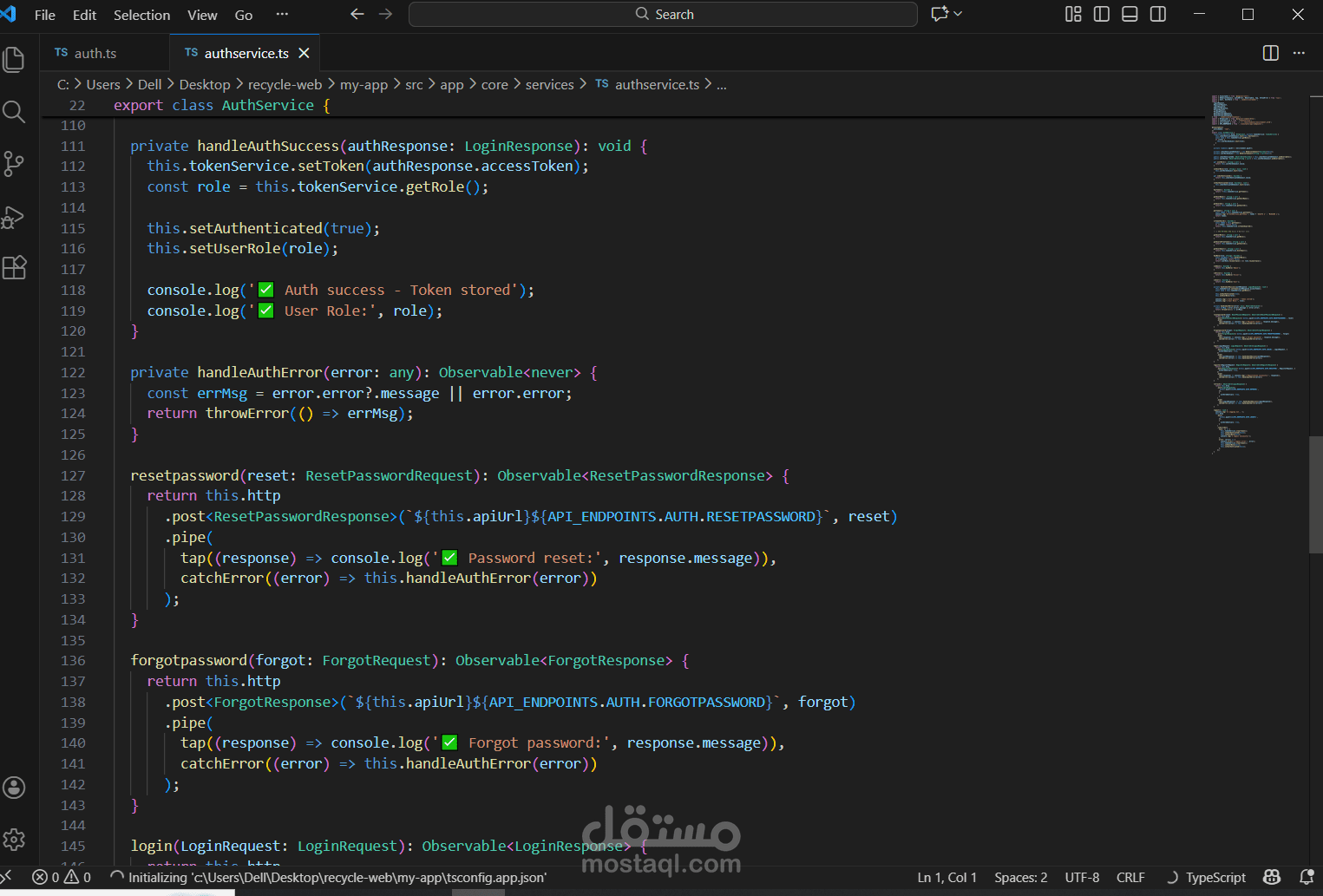1323x896 pixels.
Task: Expand the hidden menu items ellipsis
Action: 281,14
